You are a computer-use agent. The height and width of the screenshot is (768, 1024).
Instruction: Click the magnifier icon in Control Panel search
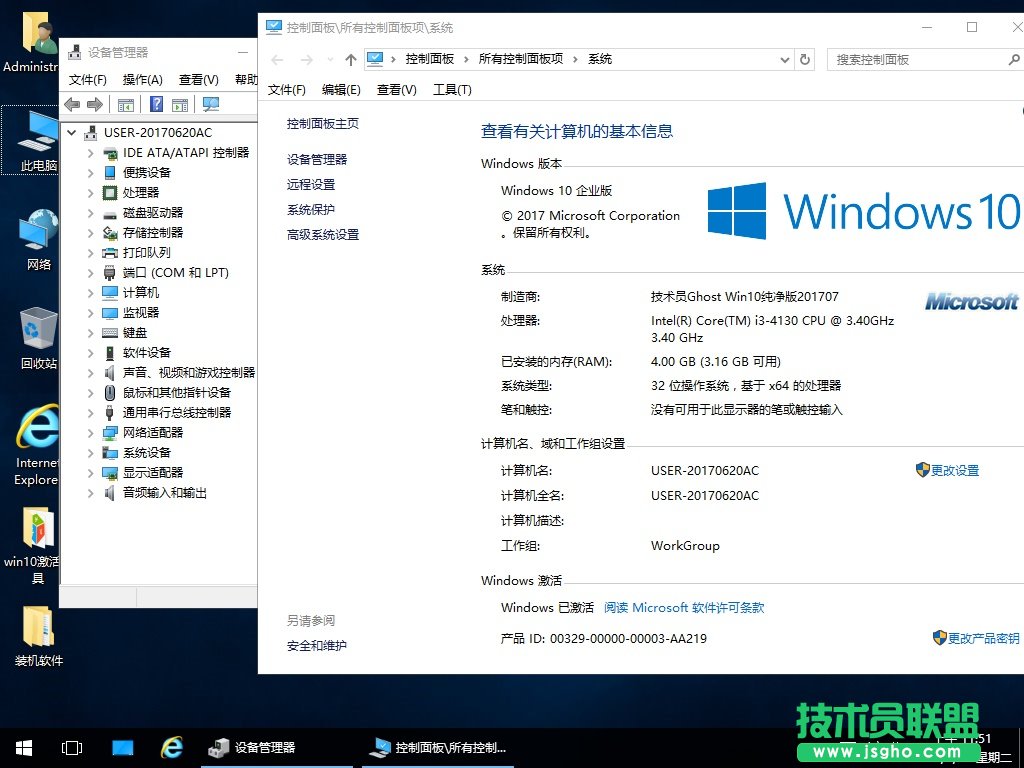click(1014, 59)
